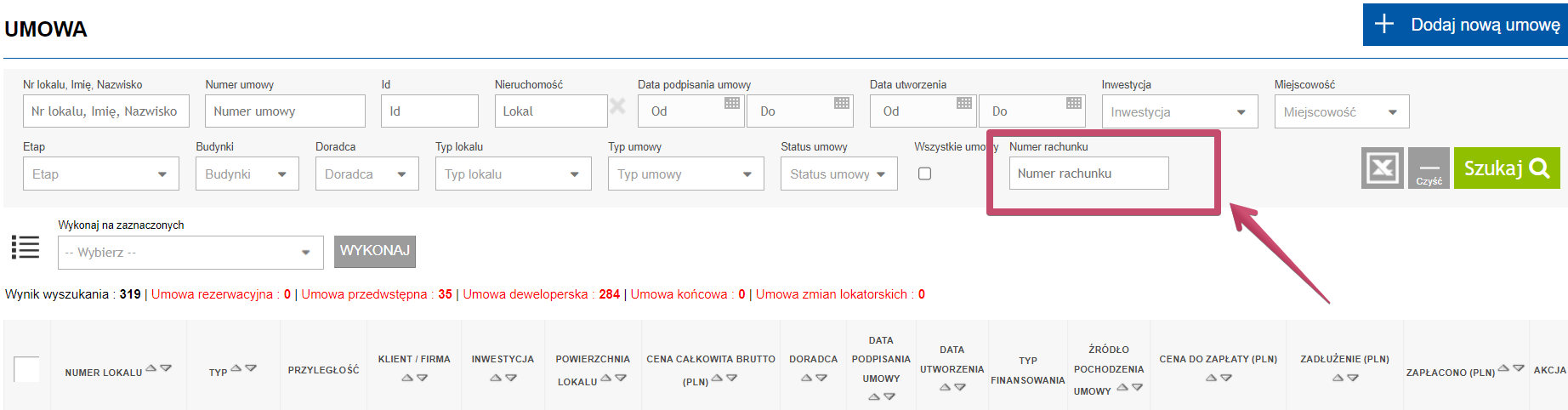Viewport: 1568px width, 410px height.
Task: Click the list view icon beside Wykonaj na zaznaczonych
Action: (x=26, y=248)
